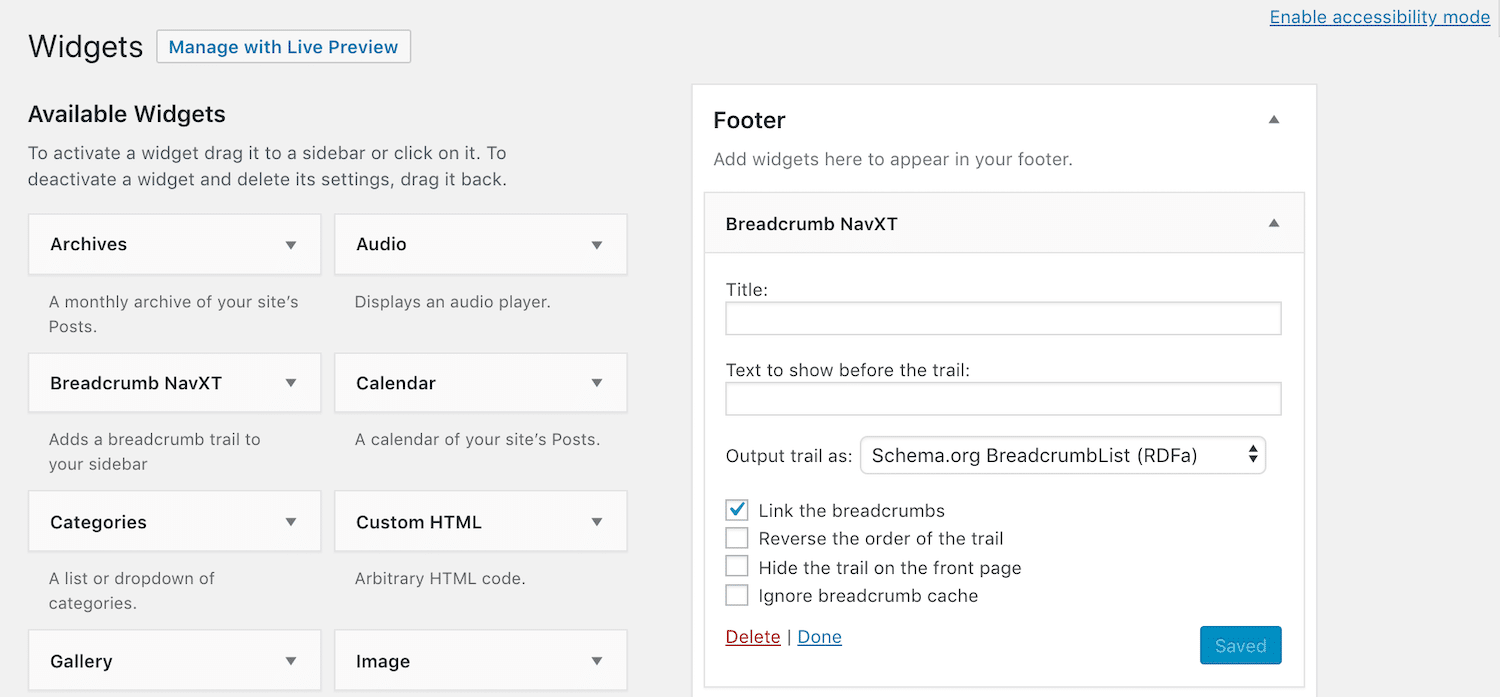Screen dimensions: 1500x697
Task: Enable Hide the trail on the front page
Action: pyautogui.click(x=737, y=566)
